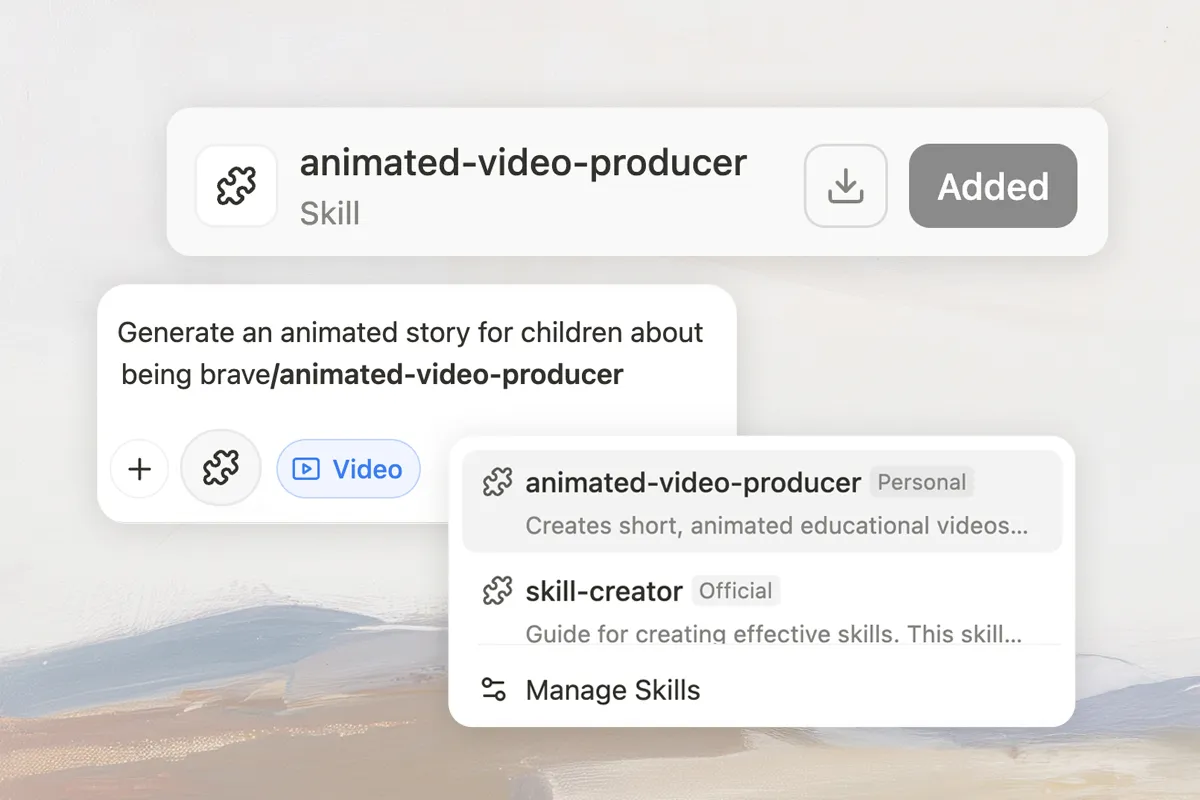Toggle the Video mode chip
Screen dimensions: 1200x800
(x=349, y=469)
